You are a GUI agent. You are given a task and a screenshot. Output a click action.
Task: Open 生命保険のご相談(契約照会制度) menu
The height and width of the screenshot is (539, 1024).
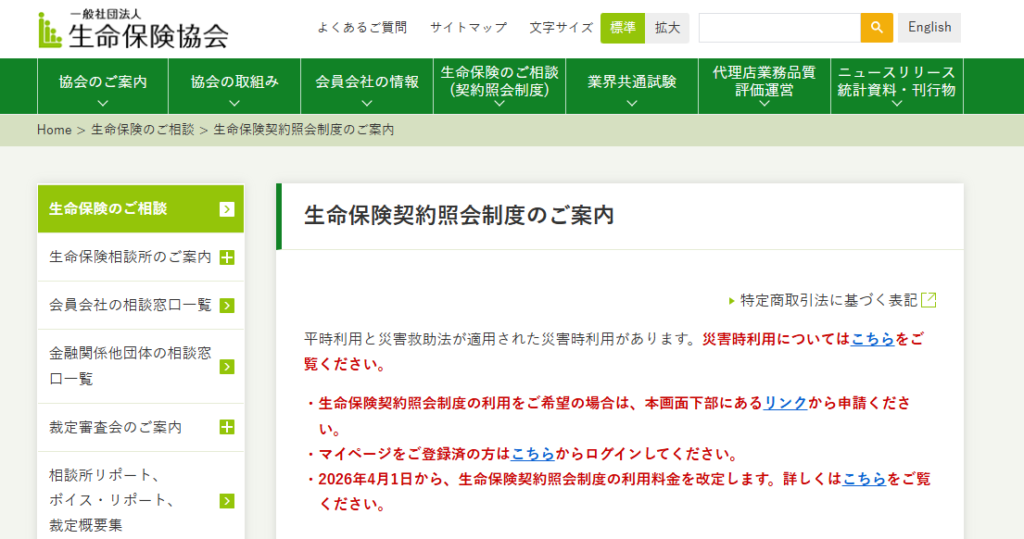click(x=500, y=86)
